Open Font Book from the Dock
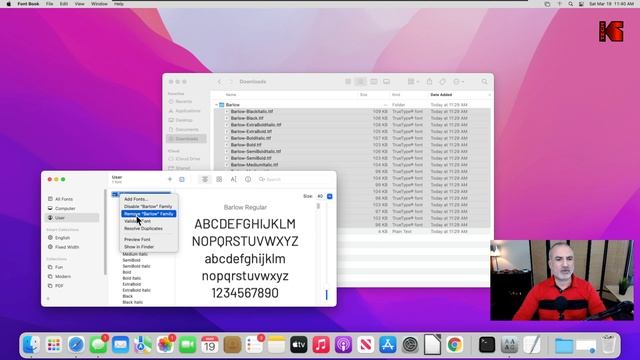 coord(509,345)
